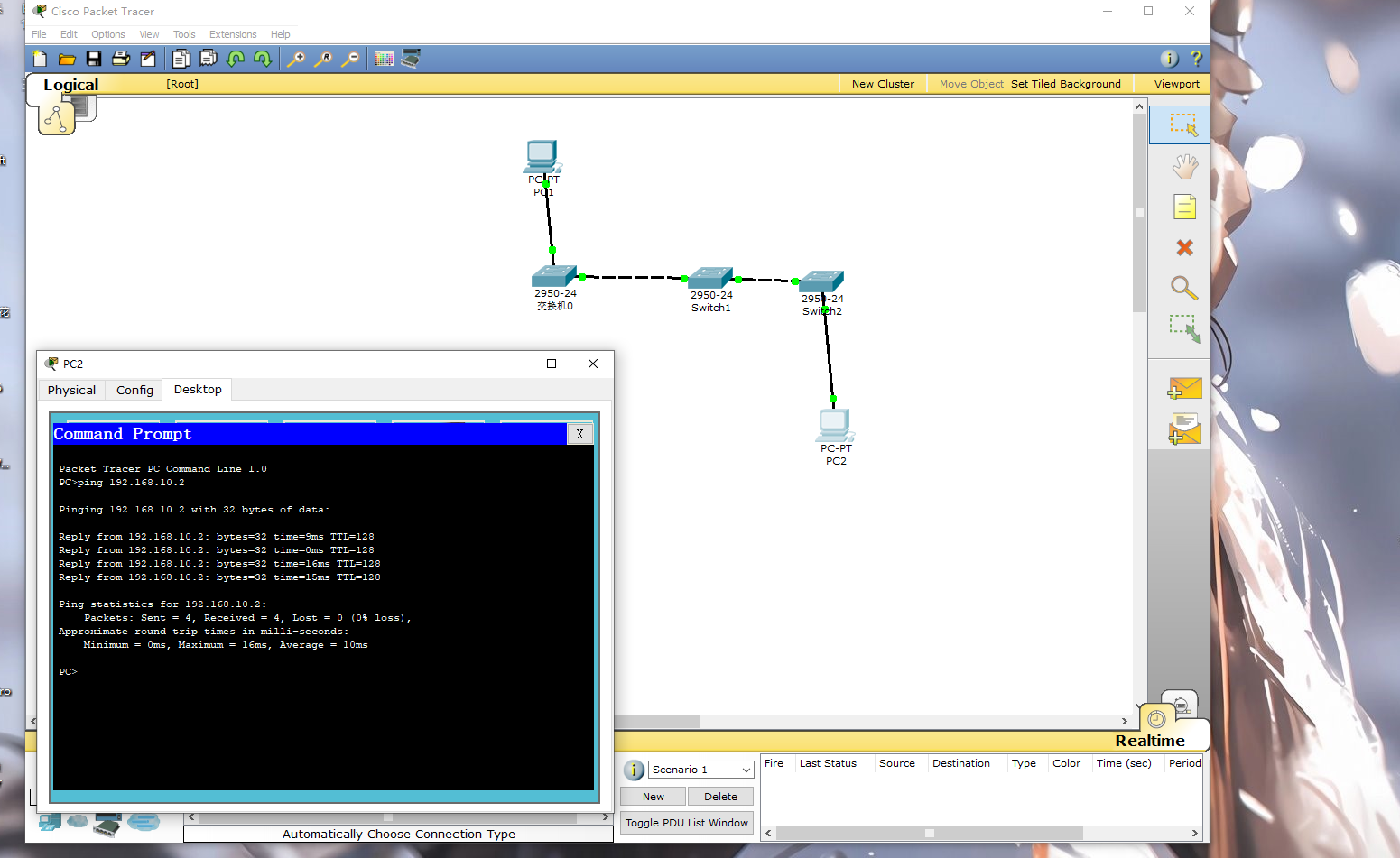Click Toggle PDU List Window button

[x=687, y=823]
